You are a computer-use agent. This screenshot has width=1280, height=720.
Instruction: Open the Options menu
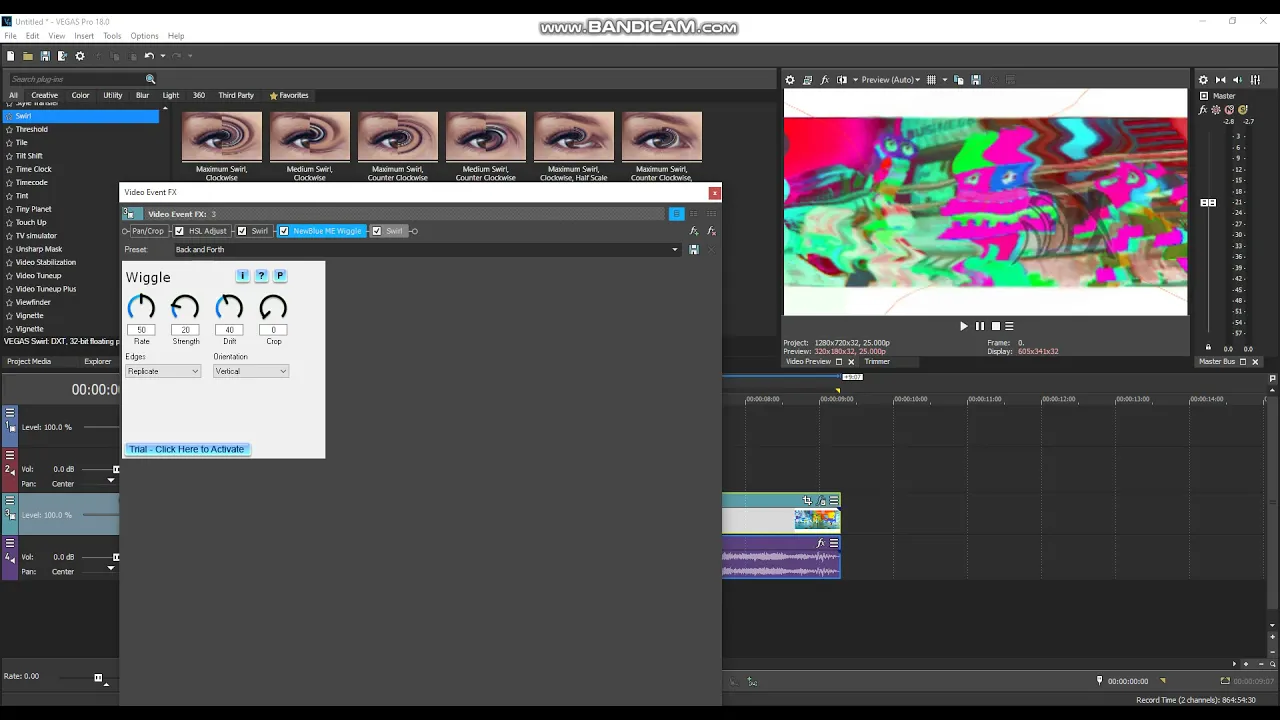pyautogui.click(x=144, y=36)
